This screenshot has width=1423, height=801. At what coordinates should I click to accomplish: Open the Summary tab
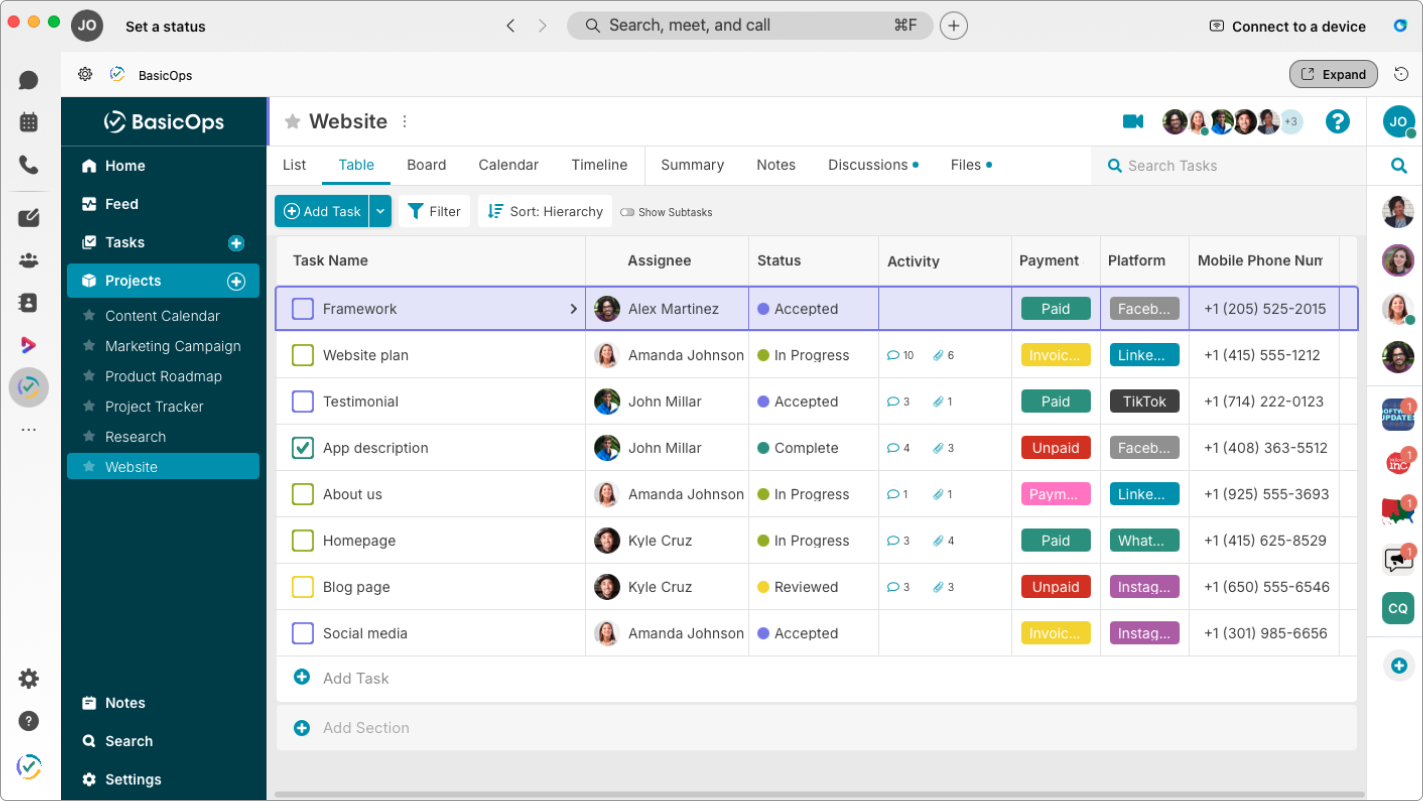692,165
